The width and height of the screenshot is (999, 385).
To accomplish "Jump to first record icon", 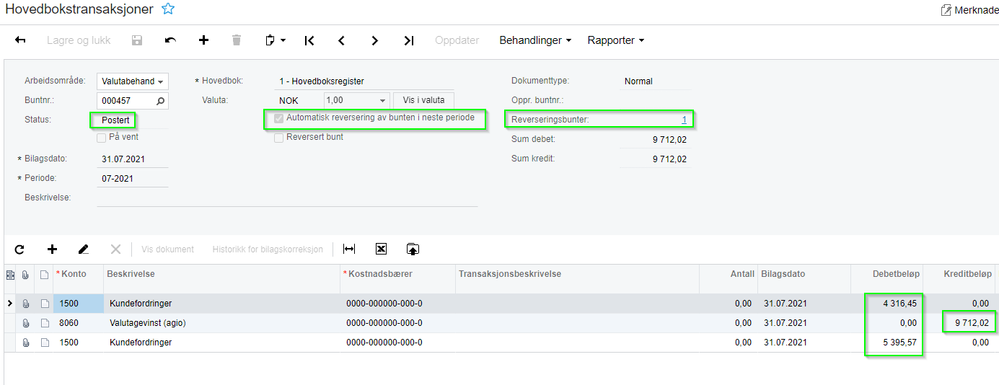I will 309,40.
